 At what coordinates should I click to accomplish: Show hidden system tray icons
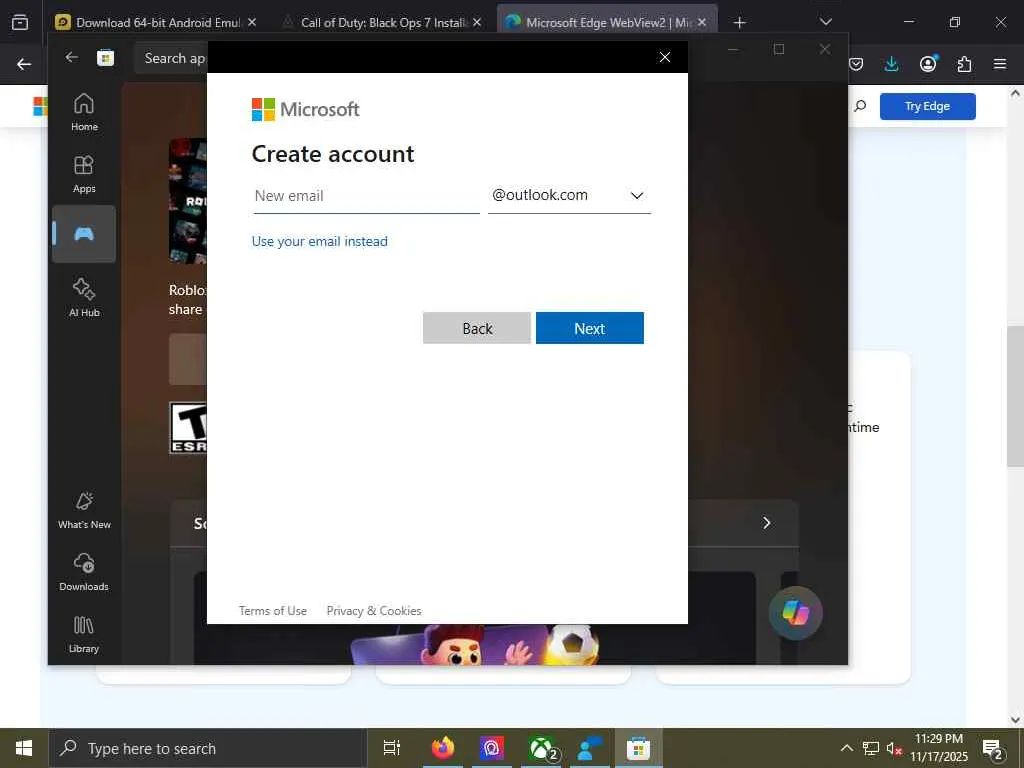pyautogui.click(x=846, y=748)
